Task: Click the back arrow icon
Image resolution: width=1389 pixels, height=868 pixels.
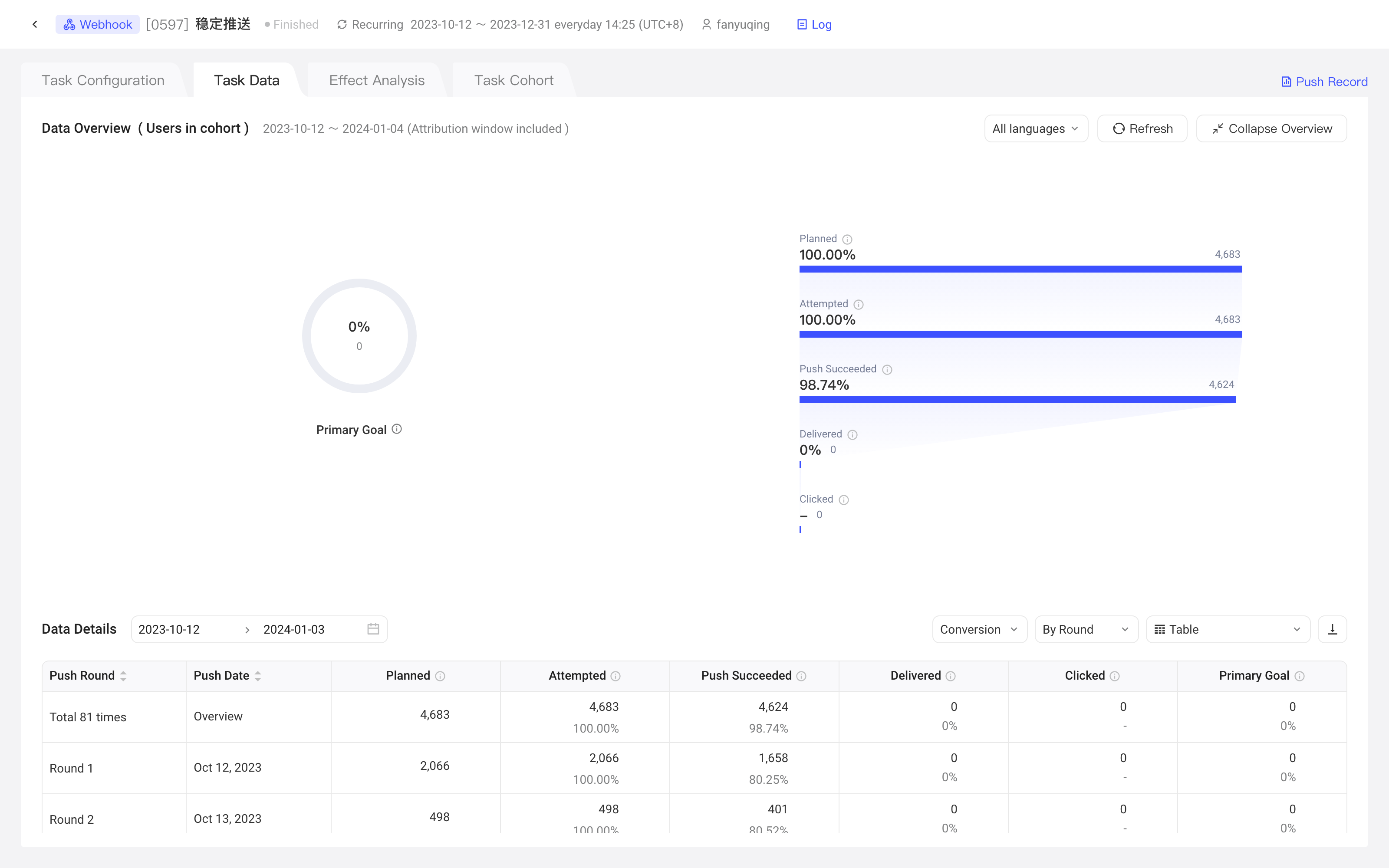Action: pos(35,24)
